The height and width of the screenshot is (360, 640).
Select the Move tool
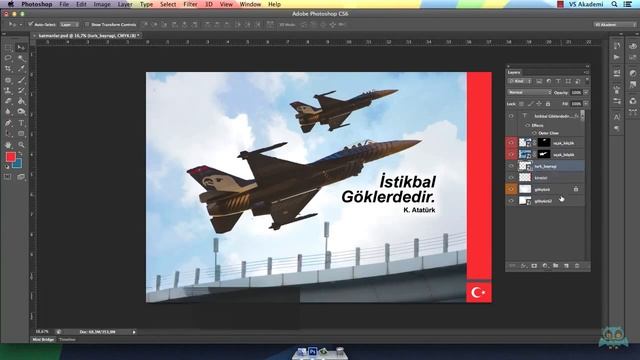point(21,47)
